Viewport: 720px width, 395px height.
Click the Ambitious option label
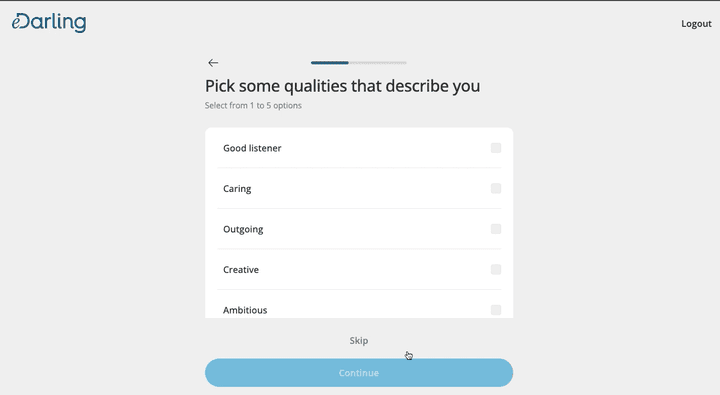pos(245,310)
